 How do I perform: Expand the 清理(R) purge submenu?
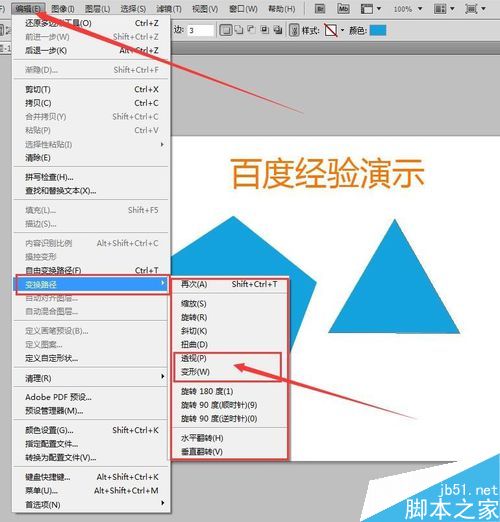pyautogui.click(x=92, y=378)
